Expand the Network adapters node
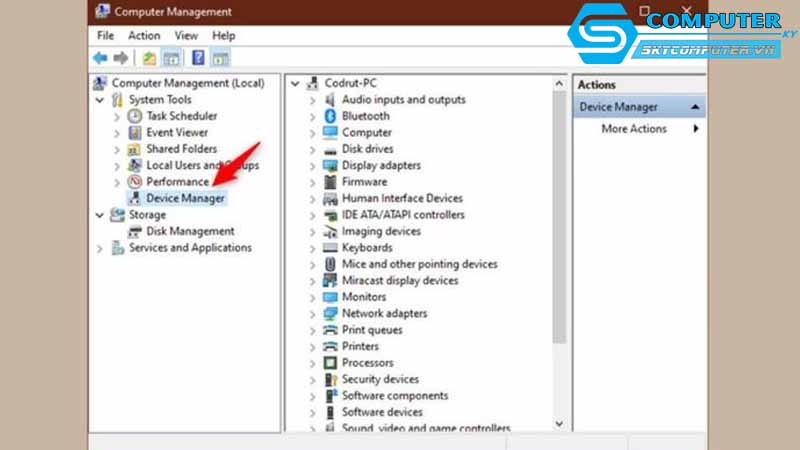 (x=312, y=314)
